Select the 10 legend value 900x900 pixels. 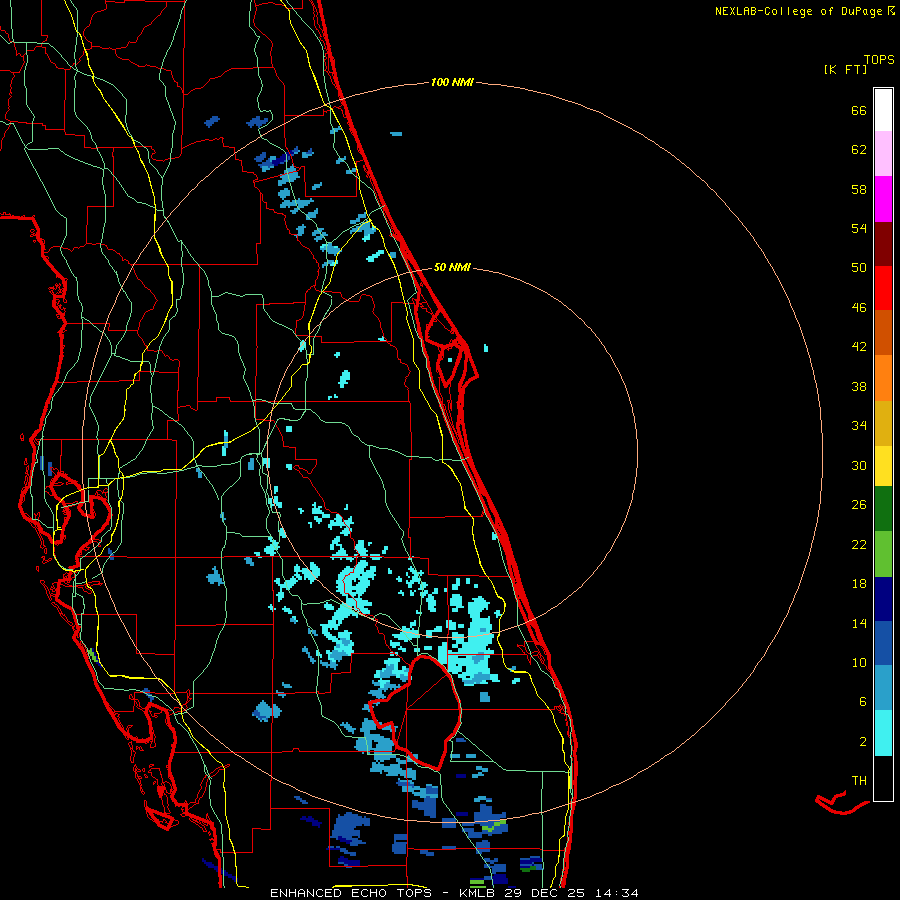859,662
